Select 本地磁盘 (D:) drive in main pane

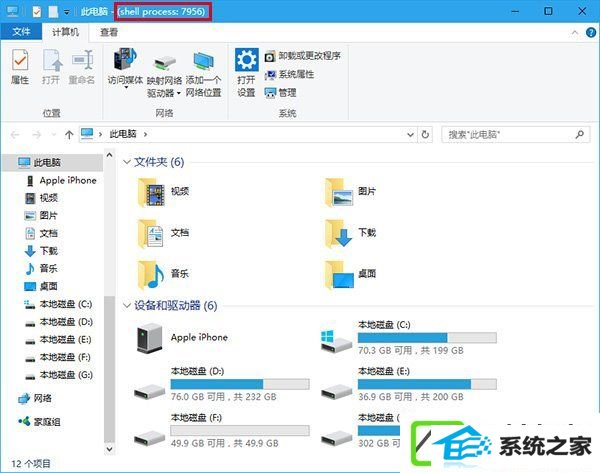tap(222, 384)
